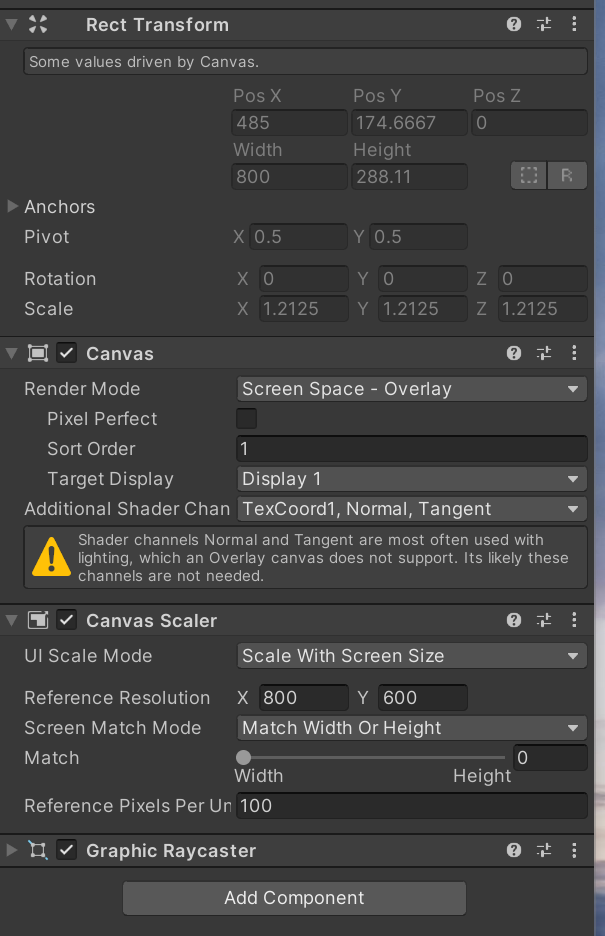
Task: Click the Add Component button
Action: (x=293, y=898)
